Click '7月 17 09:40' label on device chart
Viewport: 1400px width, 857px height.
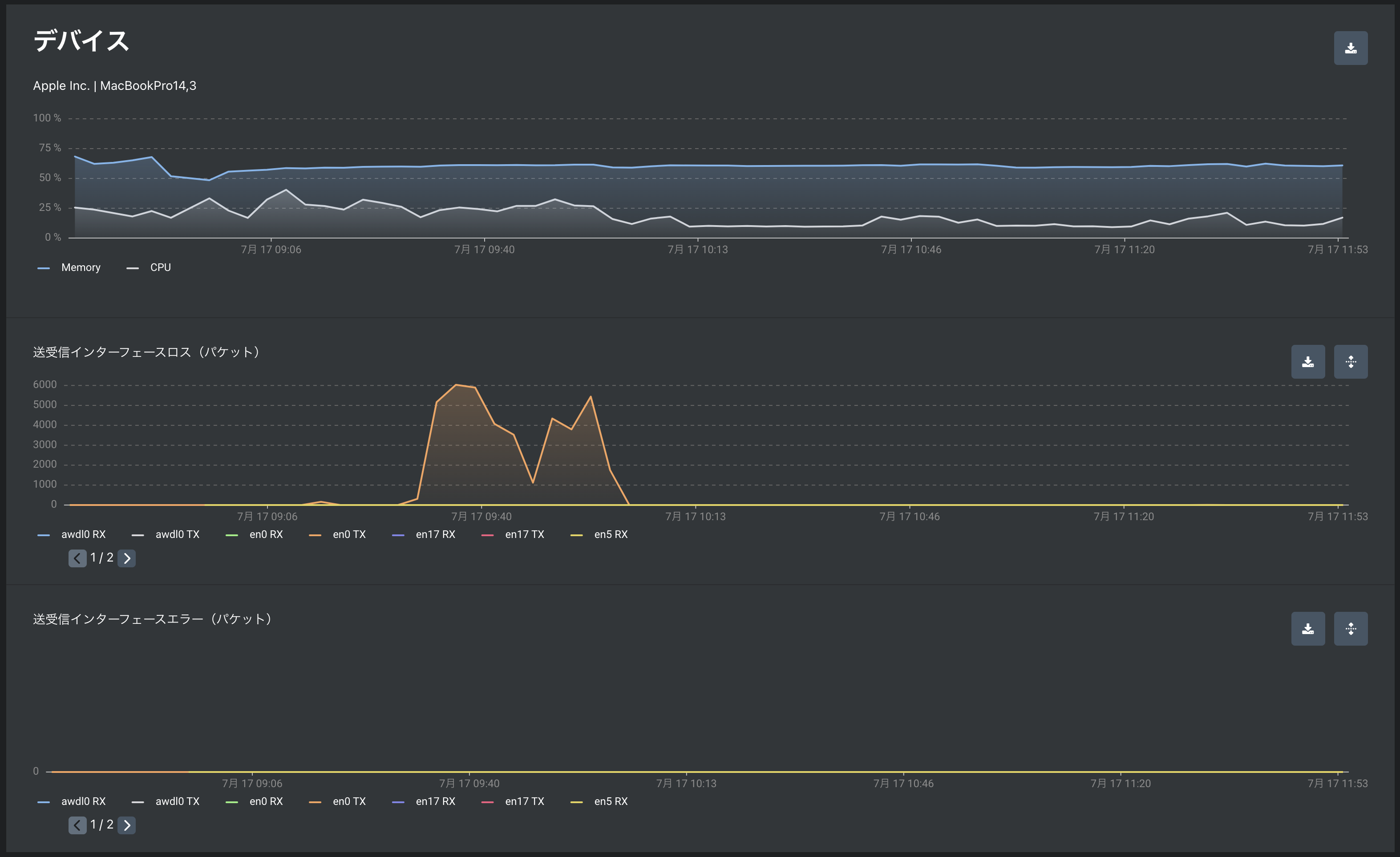pyautogui.click(x=484, y=250)
